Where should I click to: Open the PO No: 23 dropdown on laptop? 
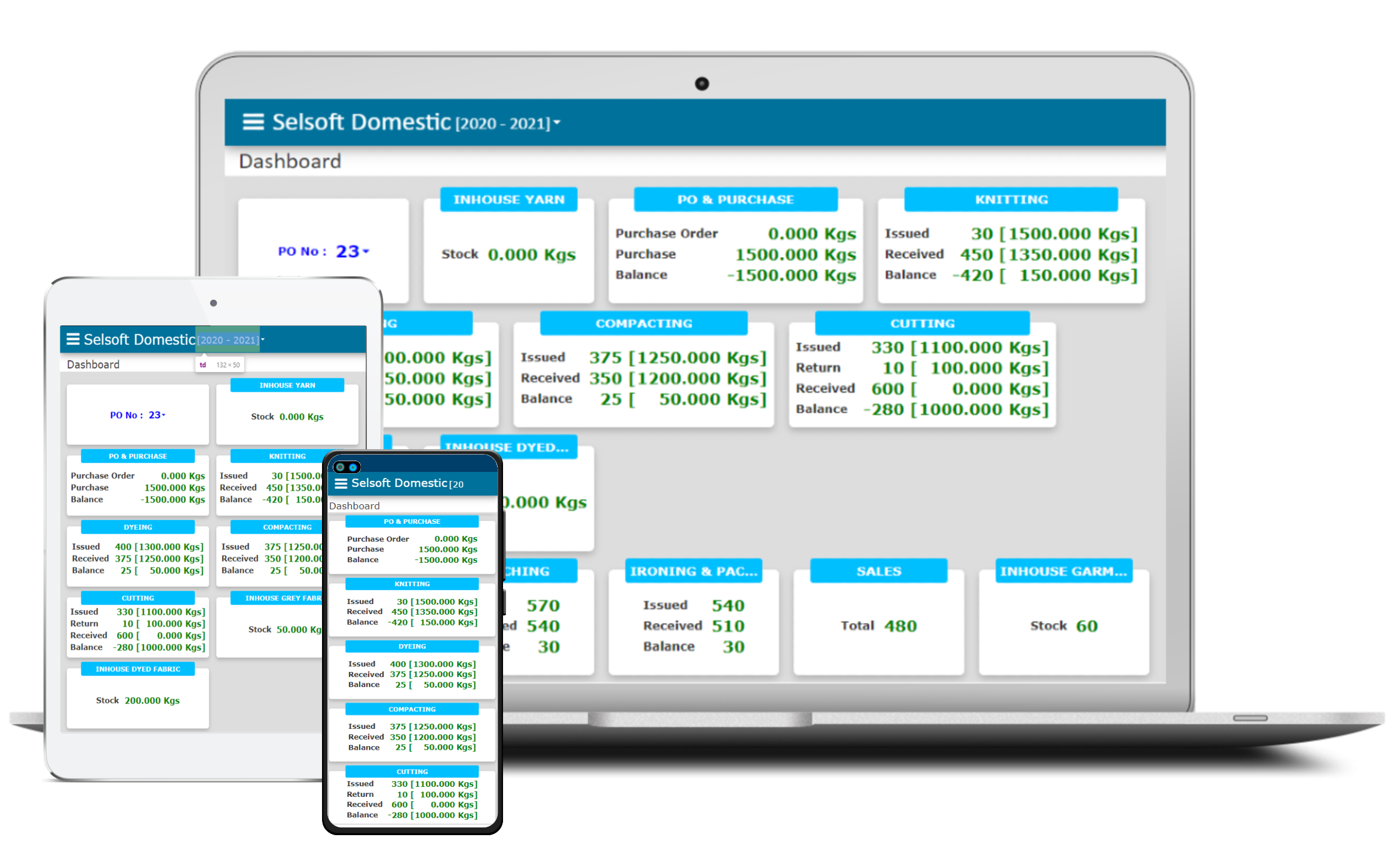tap(353, 251)
